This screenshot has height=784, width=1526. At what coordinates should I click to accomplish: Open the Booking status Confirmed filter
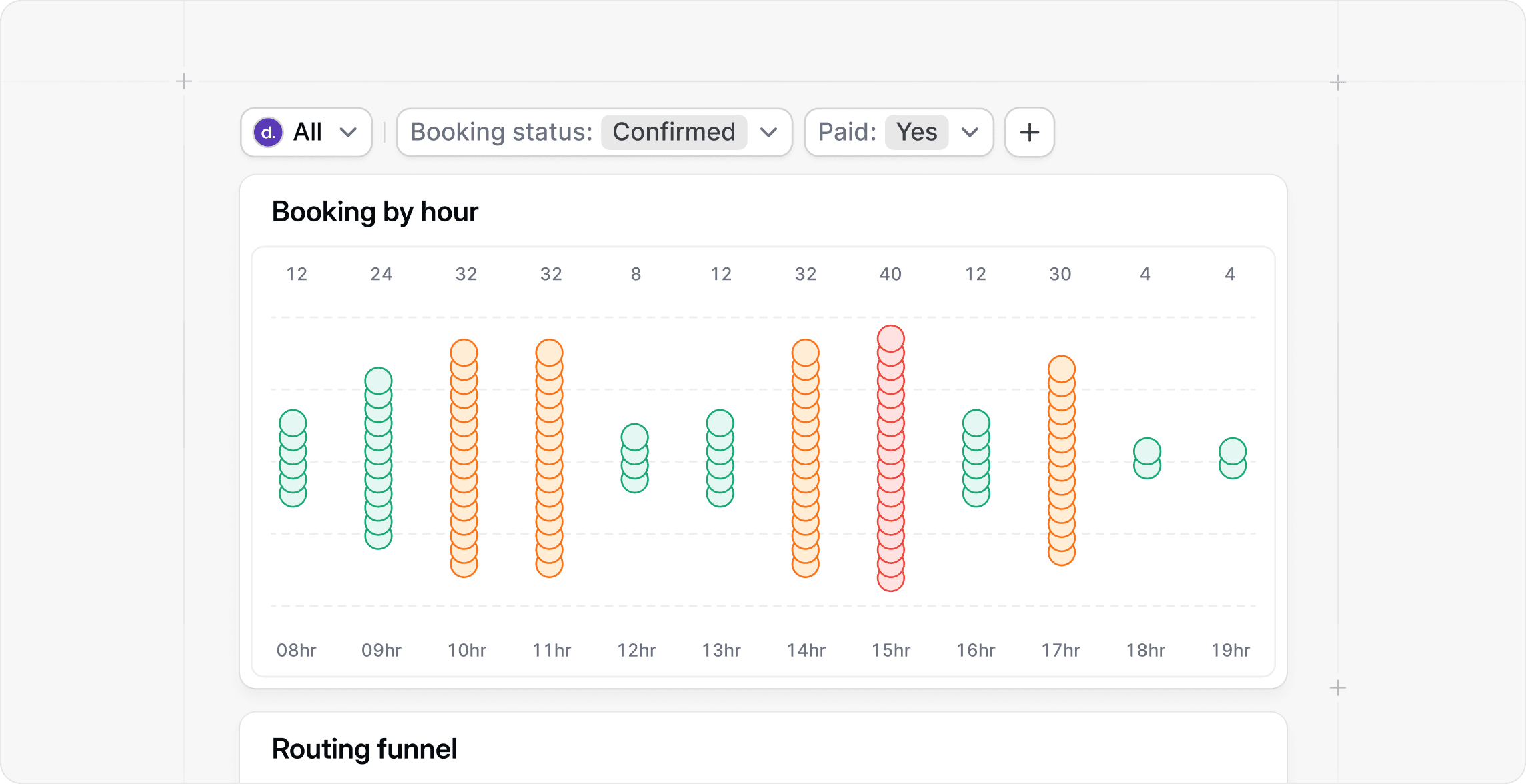point(594,132)
